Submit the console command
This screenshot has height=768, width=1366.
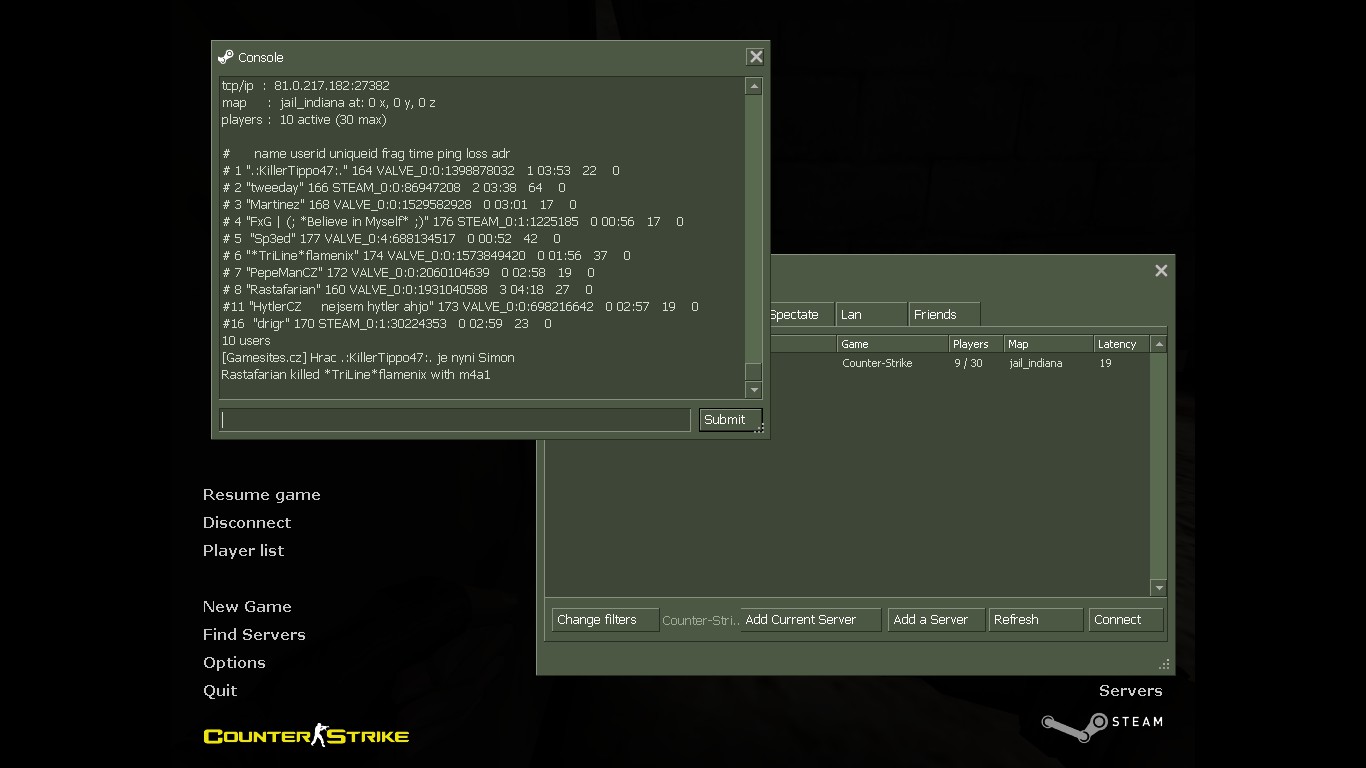tap(731, 420)
